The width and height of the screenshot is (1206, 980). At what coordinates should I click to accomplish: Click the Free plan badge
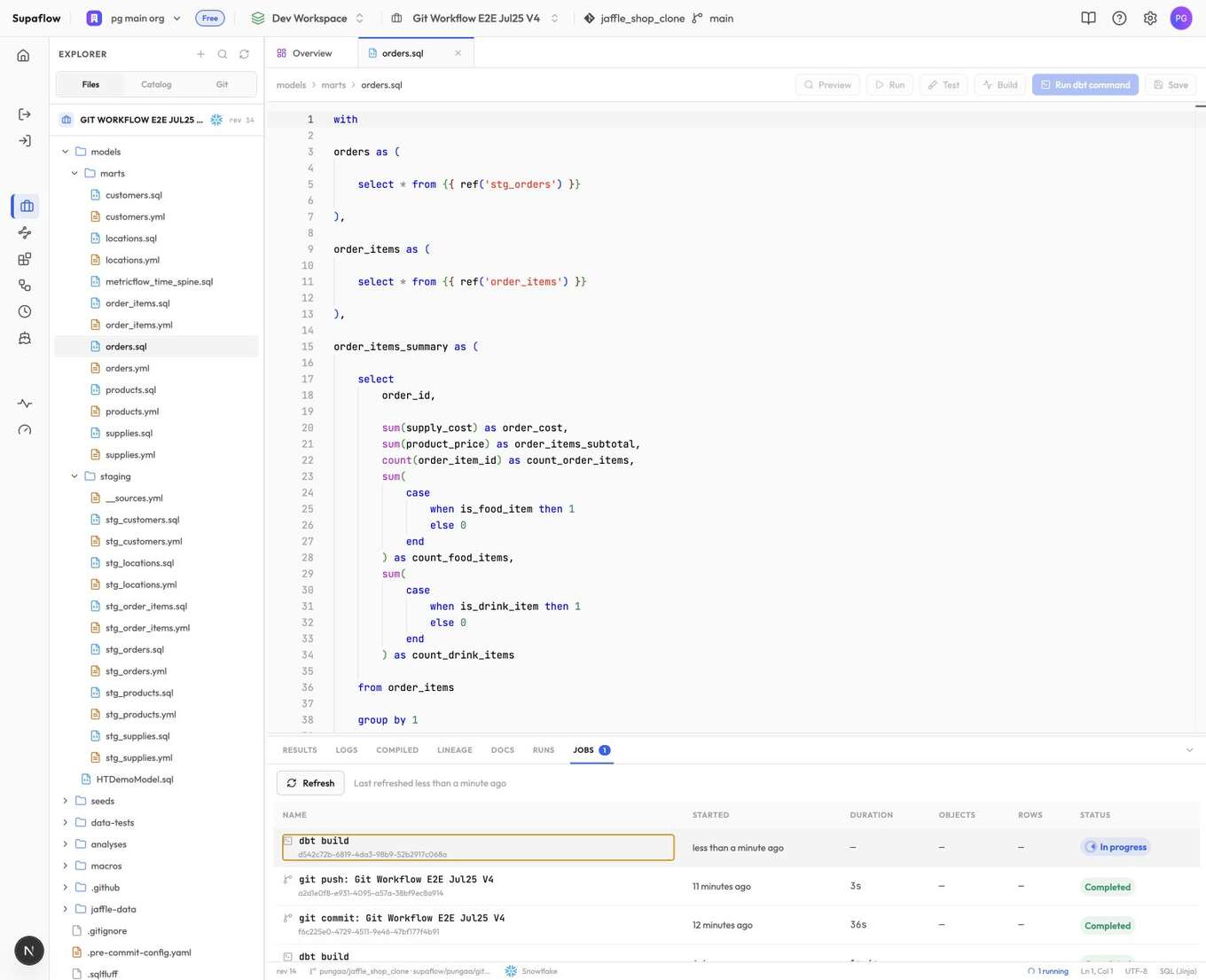(x=209, y=18)
